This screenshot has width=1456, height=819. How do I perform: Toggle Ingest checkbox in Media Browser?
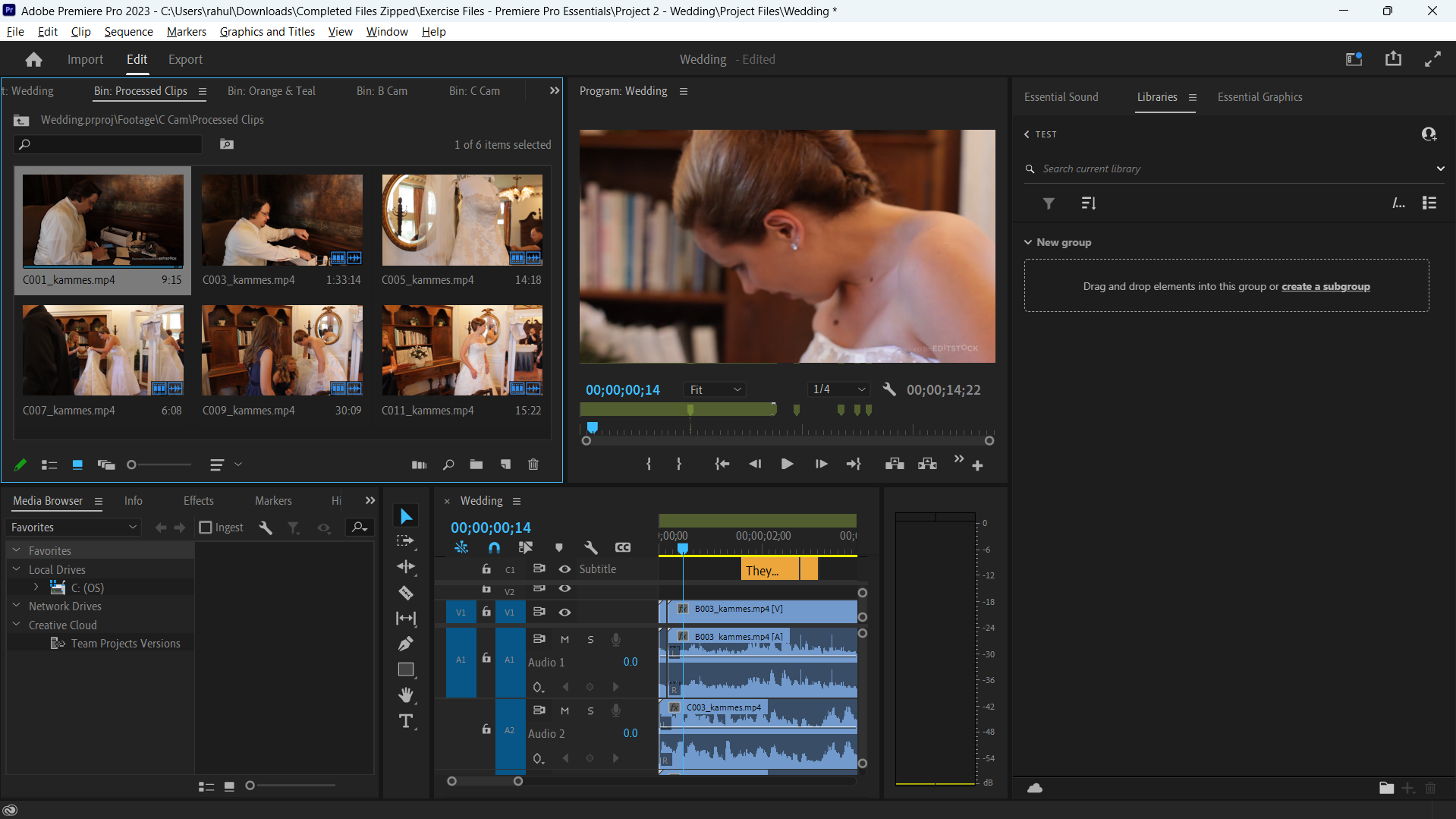206,527
